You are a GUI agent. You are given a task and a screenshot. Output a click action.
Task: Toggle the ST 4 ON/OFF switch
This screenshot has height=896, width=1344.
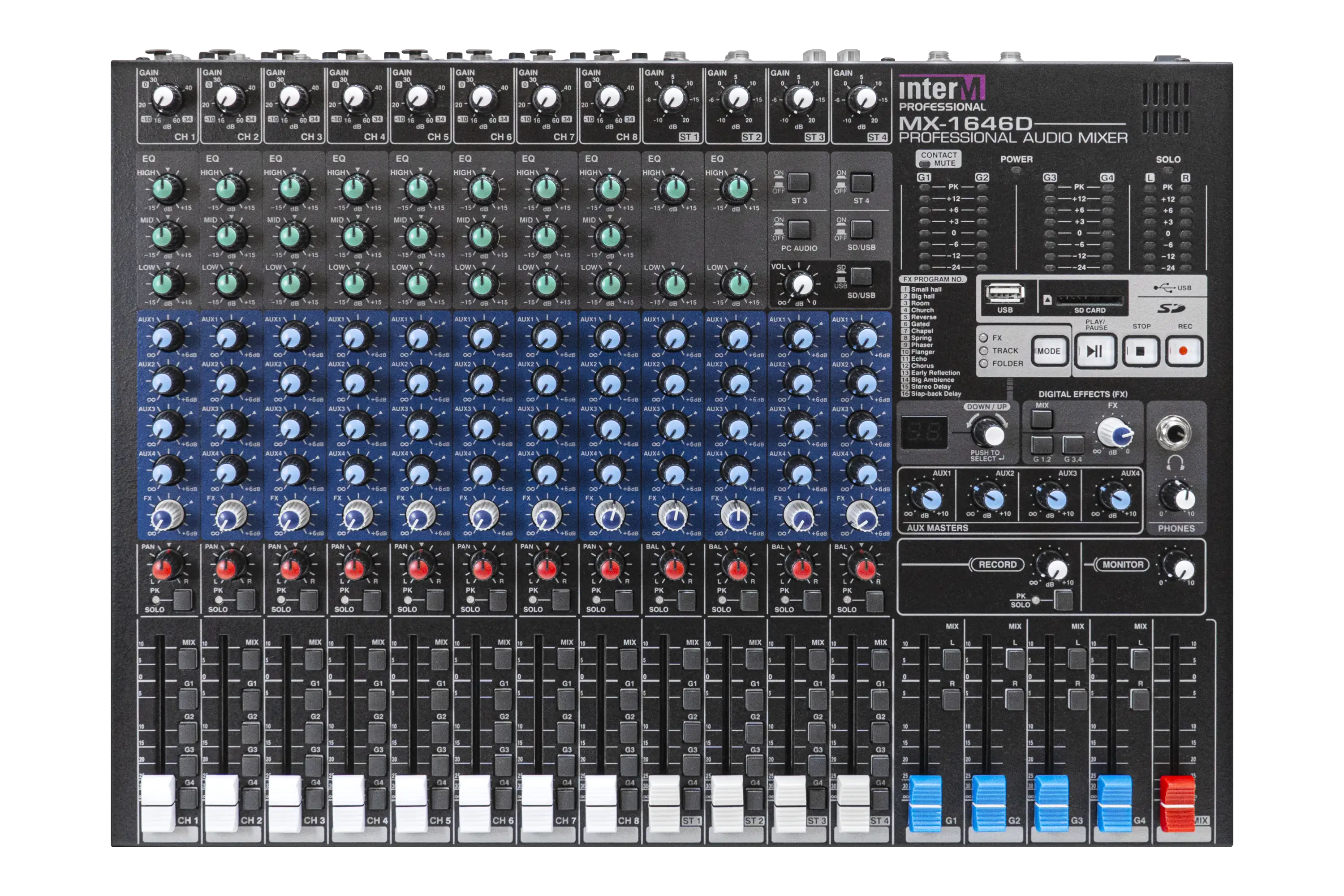pyautogui.click(x=862, y=182)
